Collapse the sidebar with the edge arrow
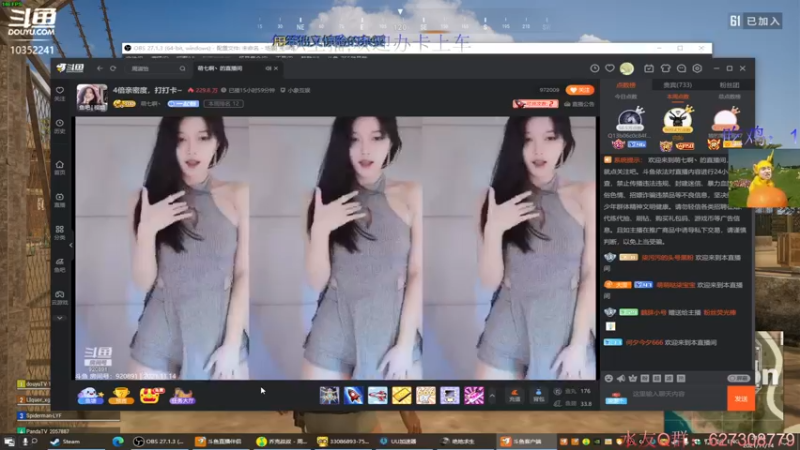This screenshot has height=450, width=800. (x=71, y=245)
